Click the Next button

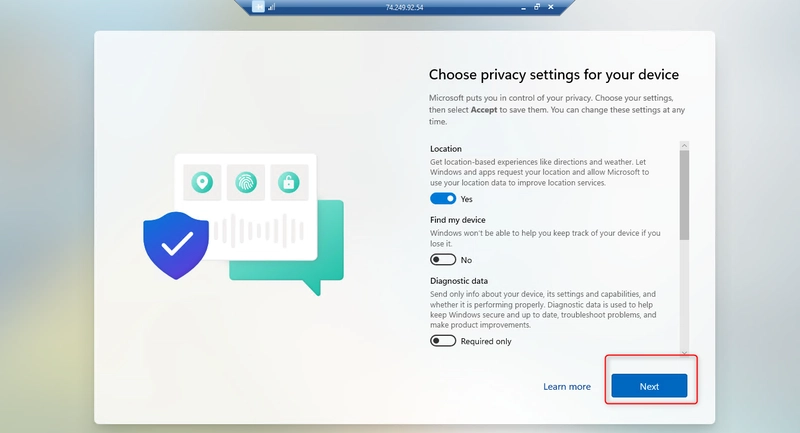[649, 386]
